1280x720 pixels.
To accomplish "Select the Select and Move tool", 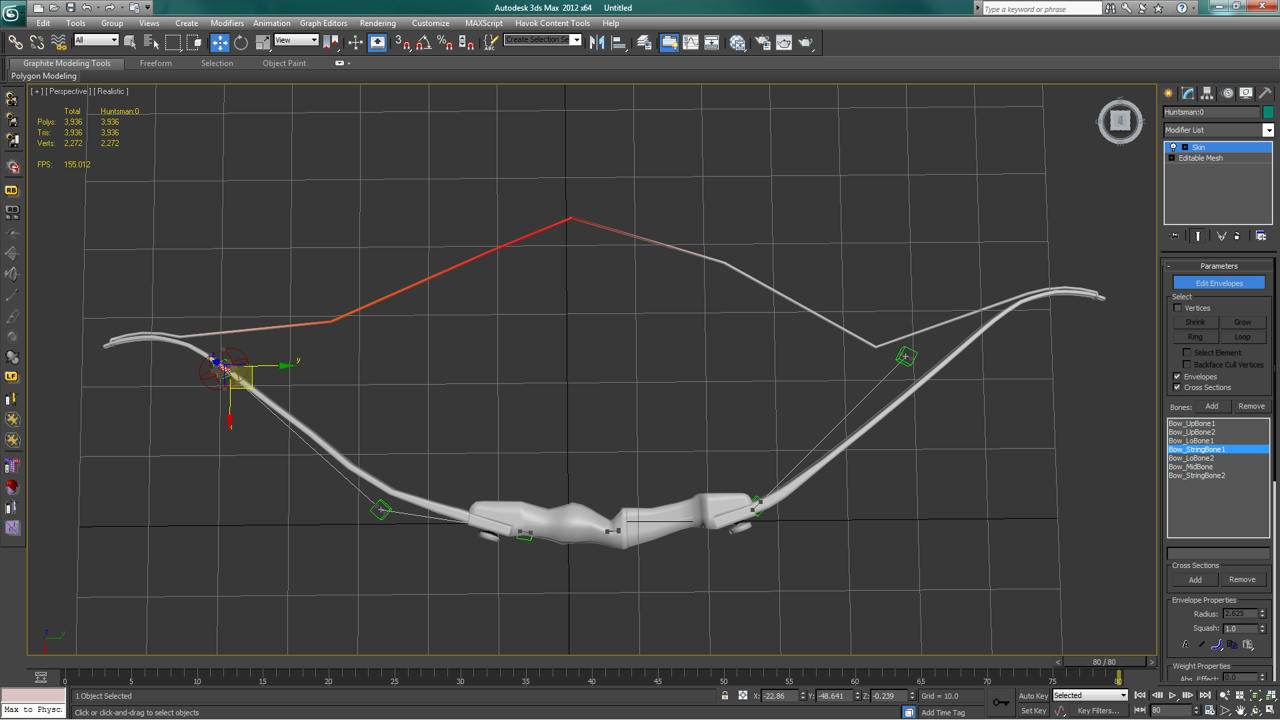I will pos(219,42).
